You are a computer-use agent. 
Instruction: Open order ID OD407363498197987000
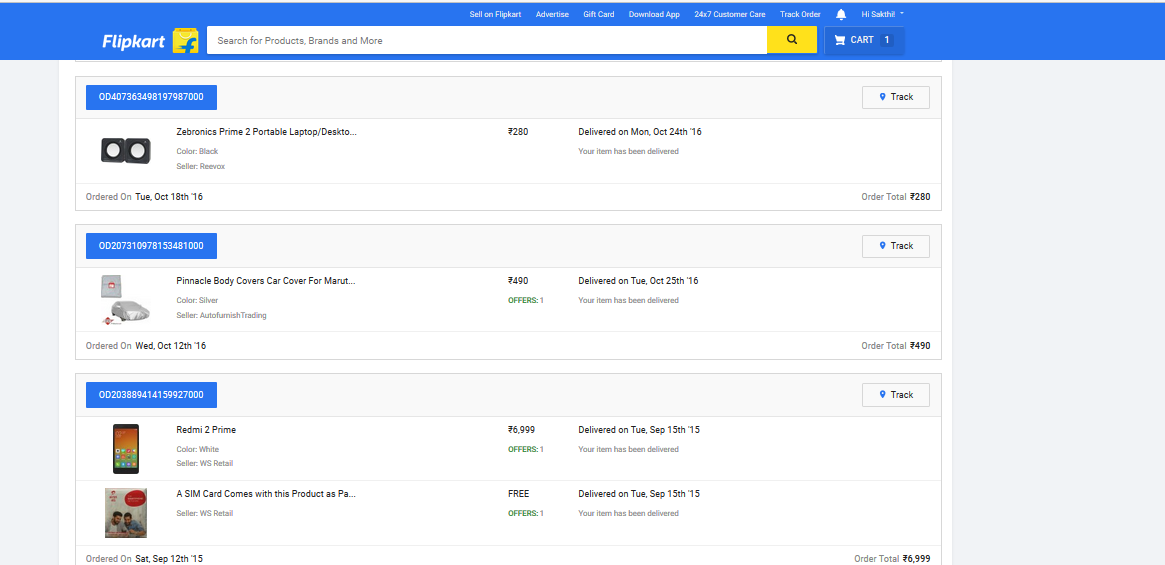click(151, 97)
